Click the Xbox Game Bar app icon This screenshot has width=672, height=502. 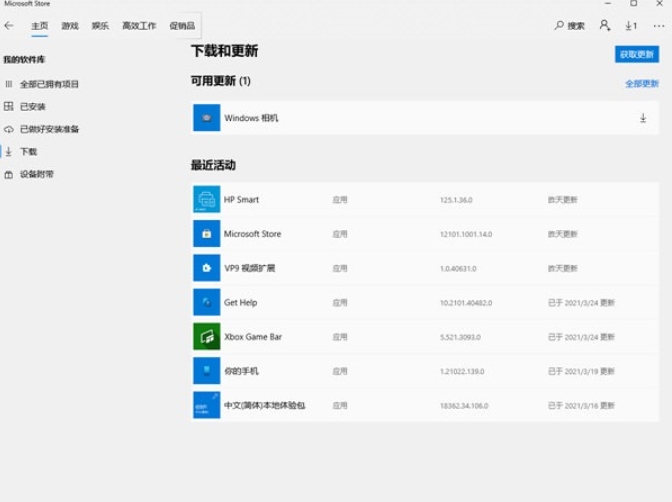pos(207,336)
